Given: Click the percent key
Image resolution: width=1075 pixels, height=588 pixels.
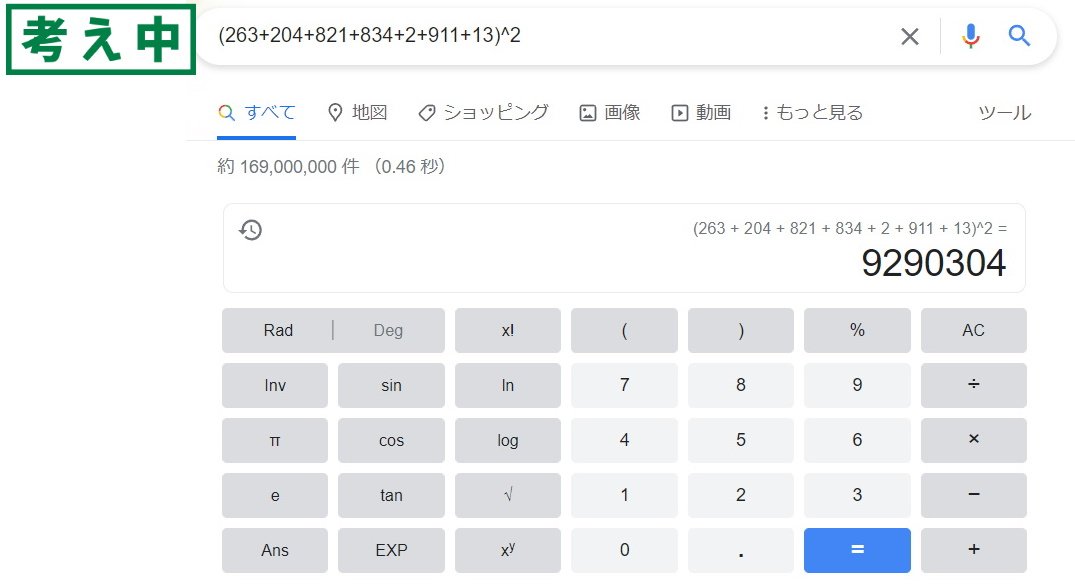Looking at the screenshot, I should click(857, 330).
